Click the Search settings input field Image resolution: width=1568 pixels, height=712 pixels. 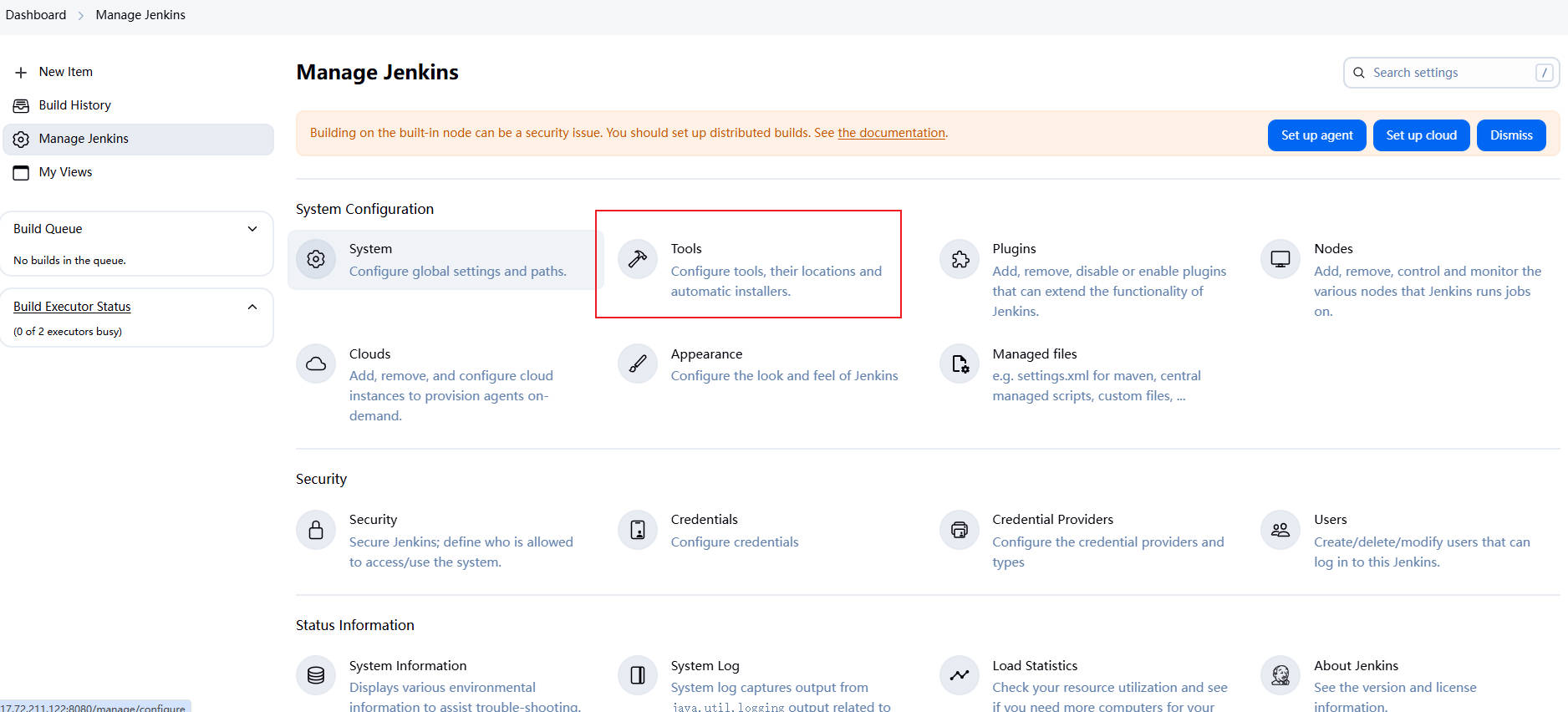click(1450, 73)
